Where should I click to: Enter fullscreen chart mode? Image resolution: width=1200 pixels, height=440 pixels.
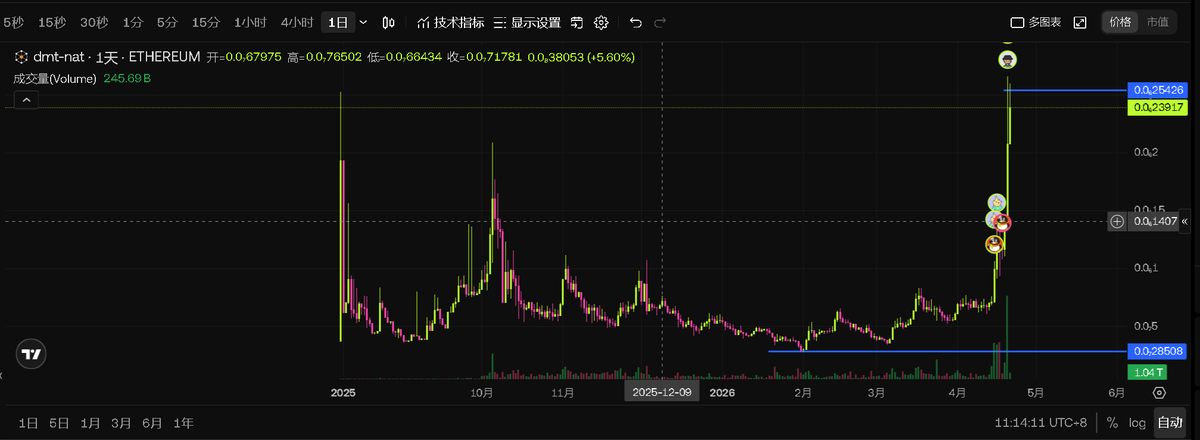pos(1080,22)
